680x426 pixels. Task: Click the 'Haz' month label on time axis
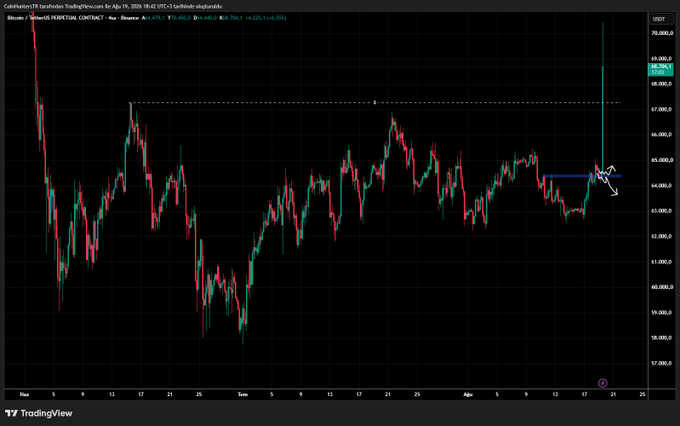point(24,394)
